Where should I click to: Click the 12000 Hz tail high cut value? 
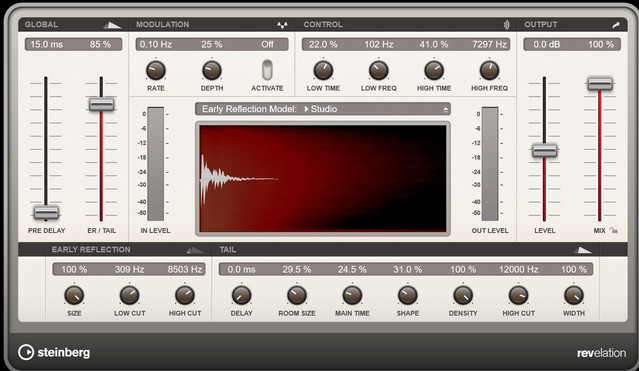pos(518,269)
